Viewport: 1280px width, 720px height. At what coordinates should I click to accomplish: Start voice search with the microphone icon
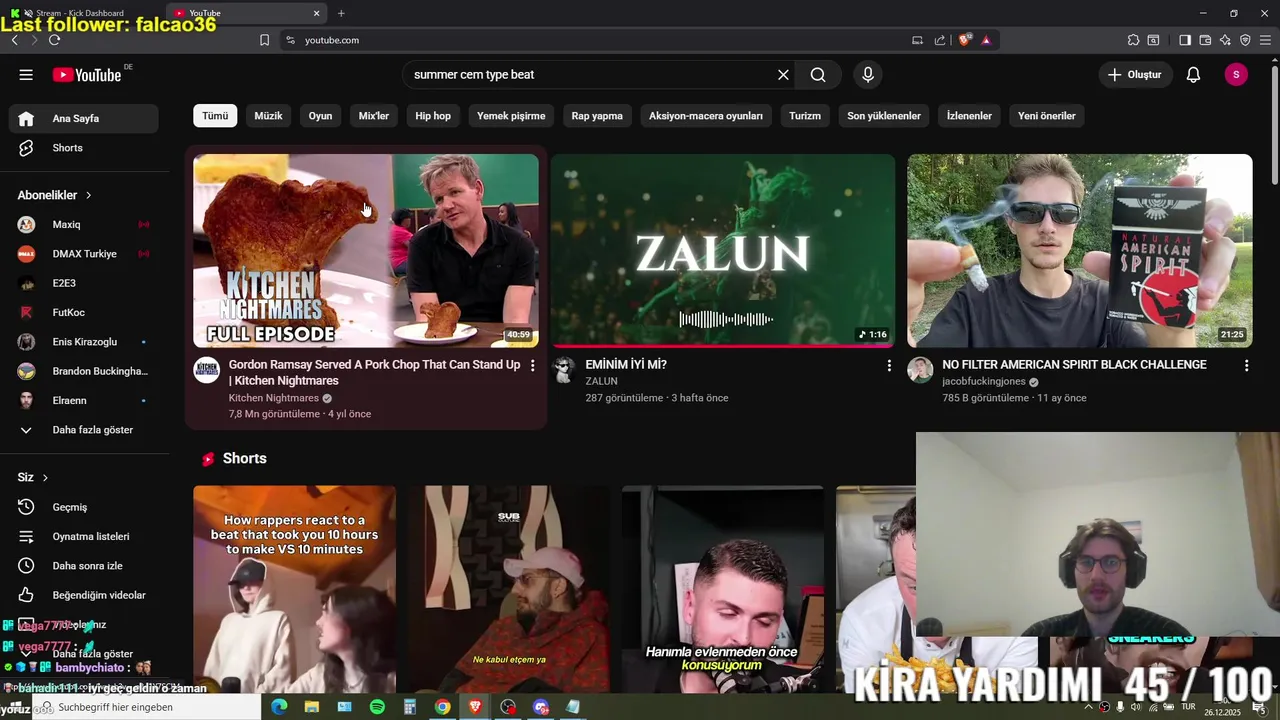(868, 75)
